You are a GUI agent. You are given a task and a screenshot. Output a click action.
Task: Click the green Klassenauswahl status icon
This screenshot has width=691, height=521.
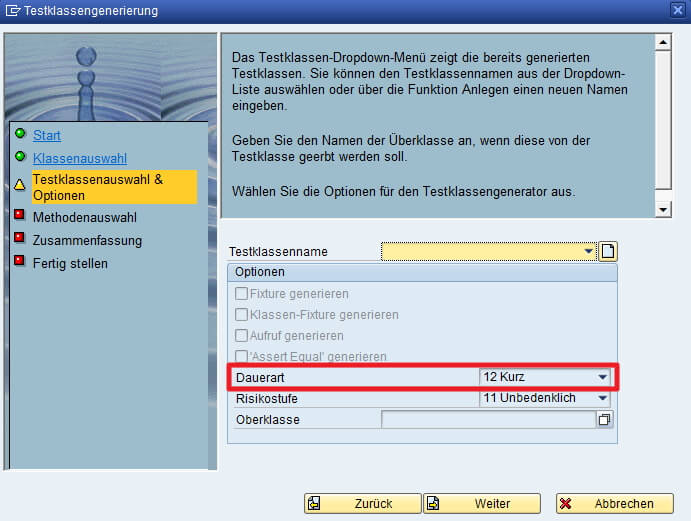click(20, 158)
